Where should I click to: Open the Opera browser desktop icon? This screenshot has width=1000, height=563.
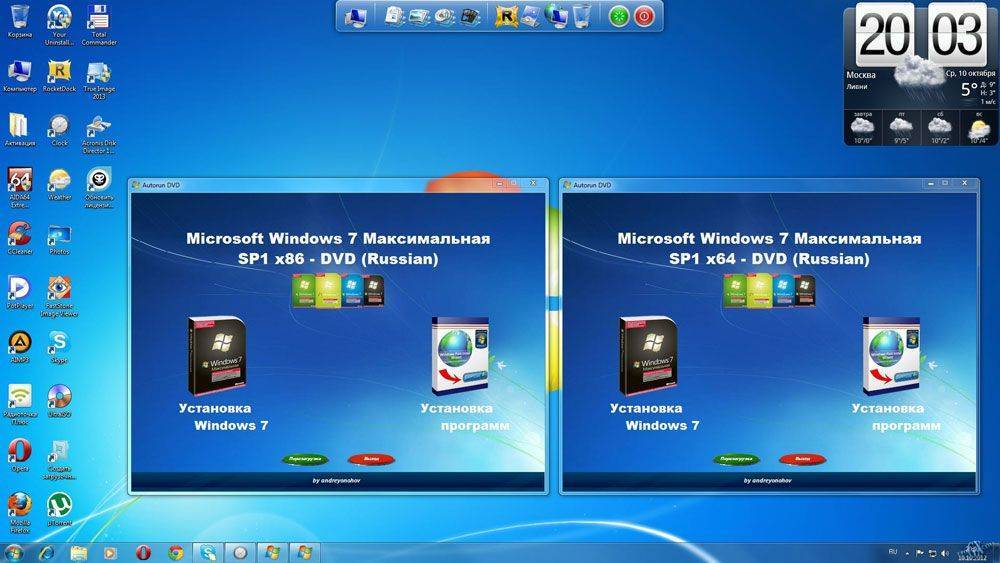[x=19, y=451]
